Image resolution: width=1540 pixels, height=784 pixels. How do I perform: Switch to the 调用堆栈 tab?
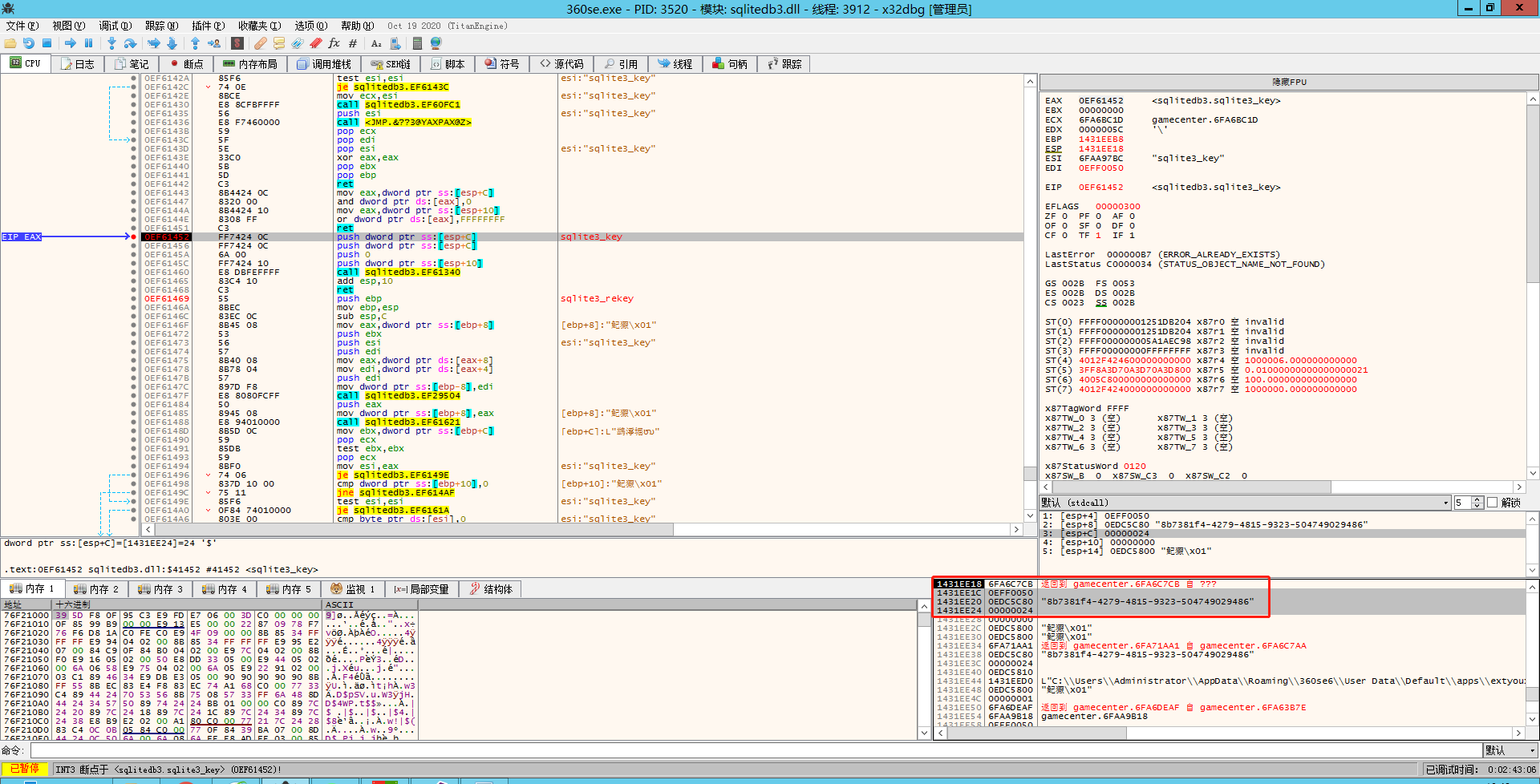point(324,63)
